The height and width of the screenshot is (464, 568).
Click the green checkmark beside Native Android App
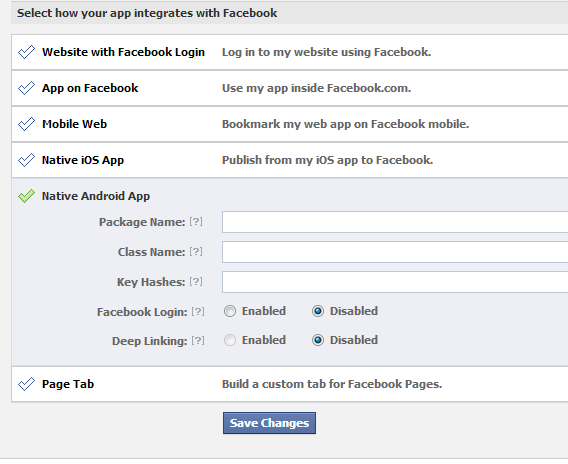26,196
